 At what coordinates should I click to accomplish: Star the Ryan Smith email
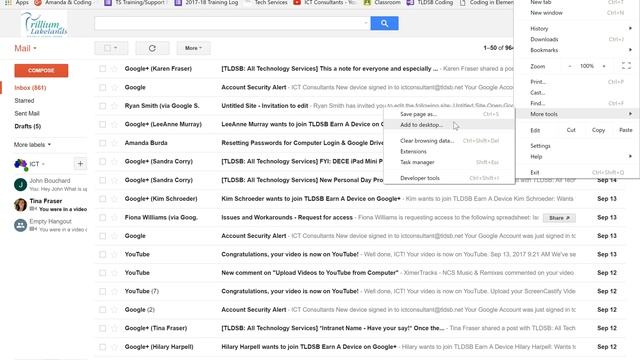click(x=114, y=106)
